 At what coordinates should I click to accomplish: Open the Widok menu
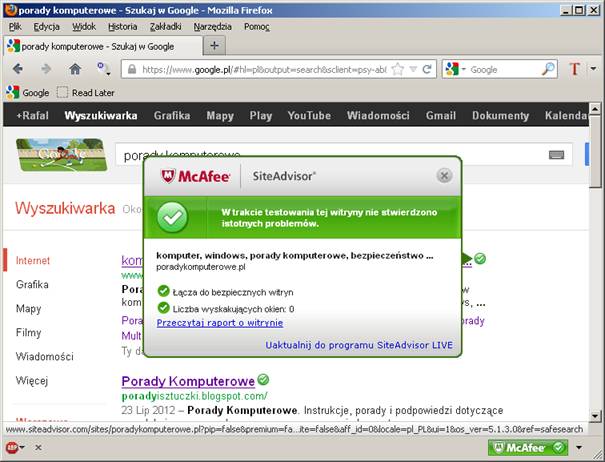click(x=84, y=27)
